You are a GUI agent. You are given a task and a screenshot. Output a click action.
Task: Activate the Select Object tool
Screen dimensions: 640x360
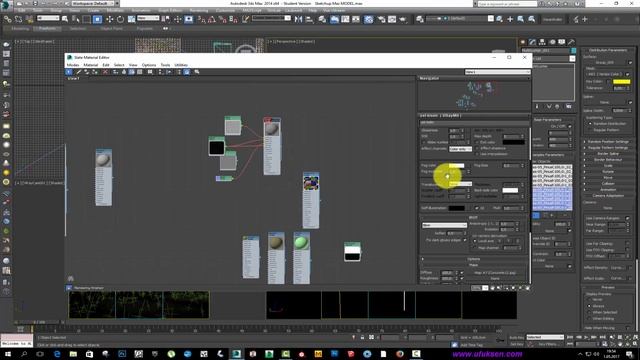point(65,19)
